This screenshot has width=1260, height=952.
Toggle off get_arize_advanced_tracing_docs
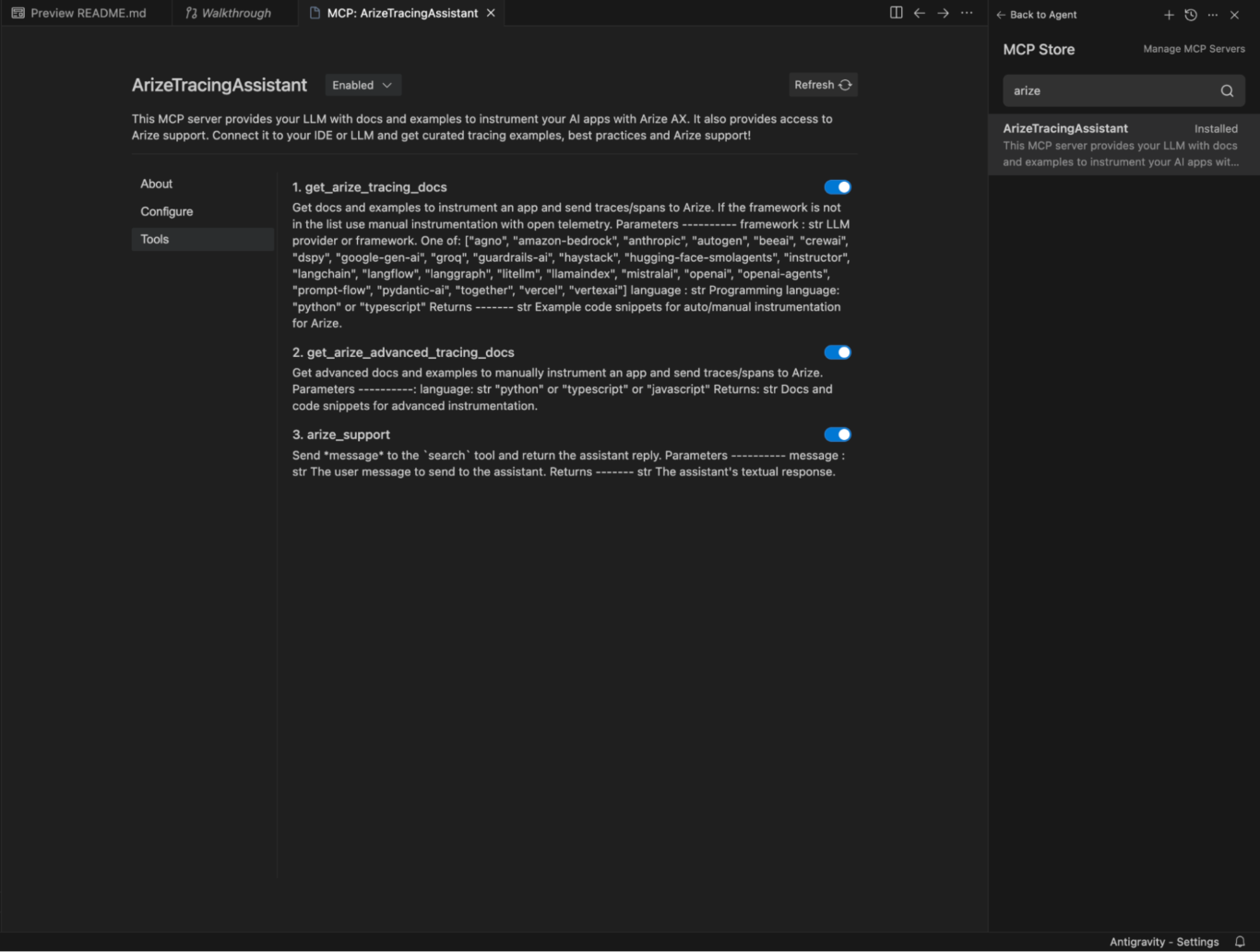pyautogui.click(x=838, y=351)
